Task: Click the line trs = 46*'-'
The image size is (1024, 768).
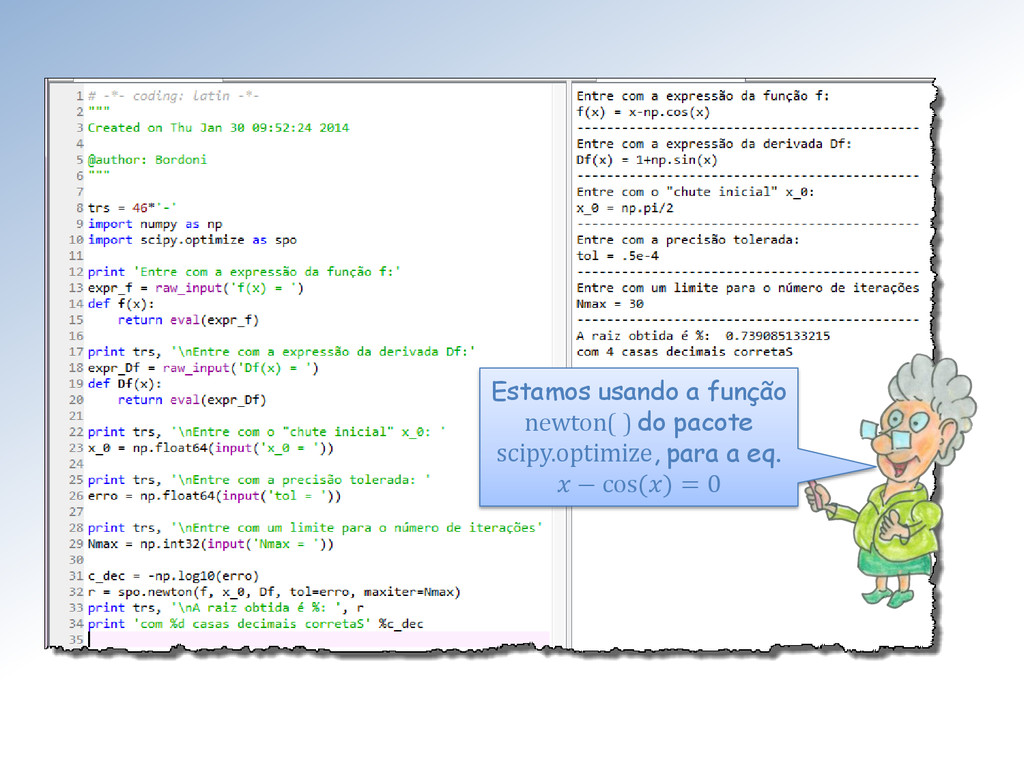Action: tap(132, 208)
